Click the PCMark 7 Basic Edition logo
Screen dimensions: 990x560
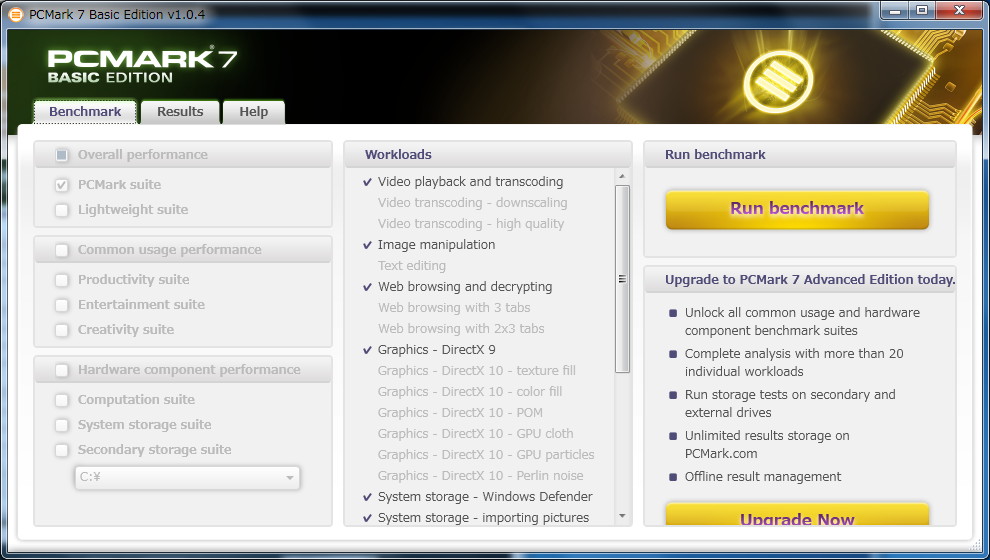tap(142, 66)
